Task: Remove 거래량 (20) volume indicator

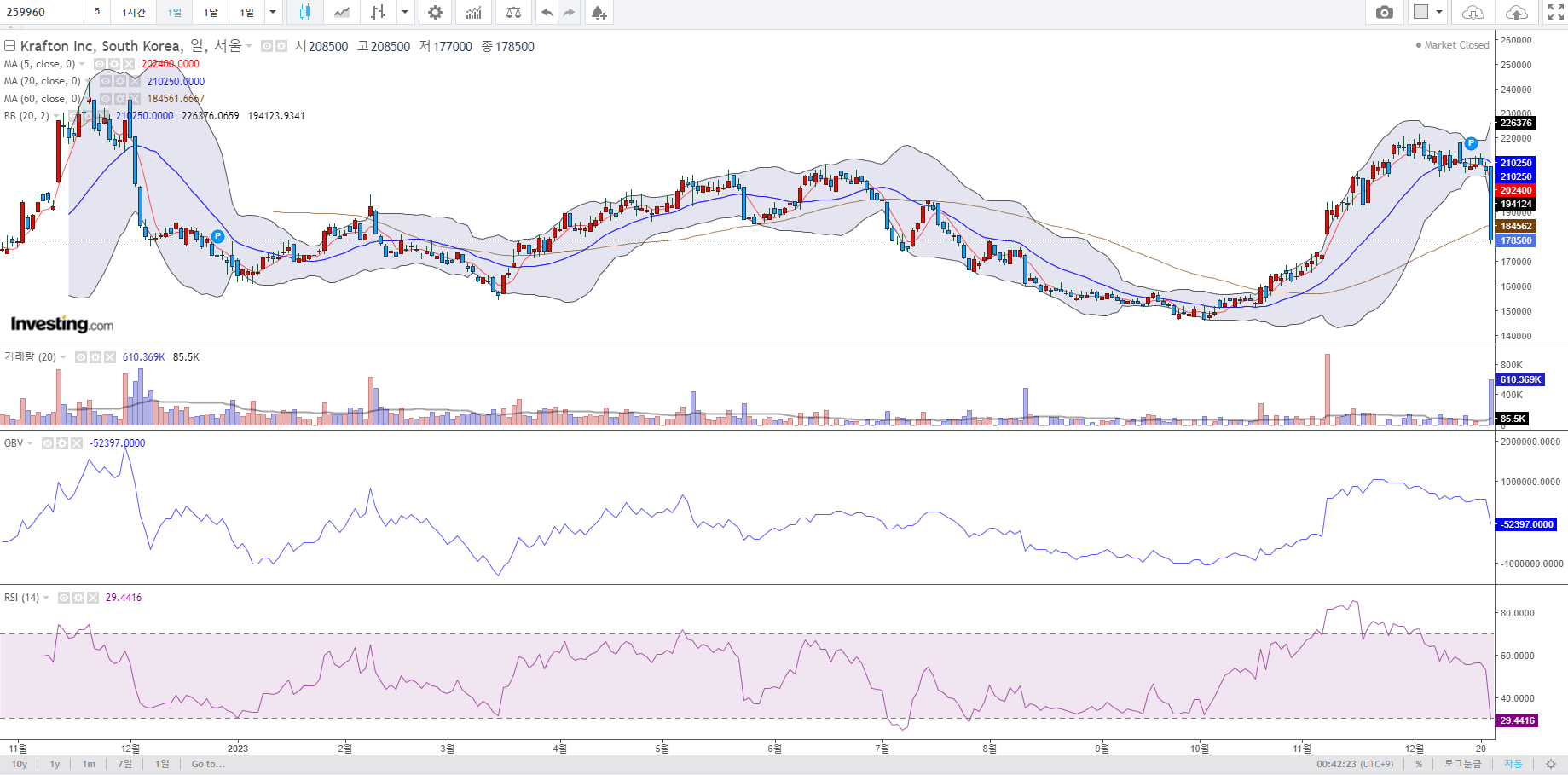Action: tap(110, 357)
